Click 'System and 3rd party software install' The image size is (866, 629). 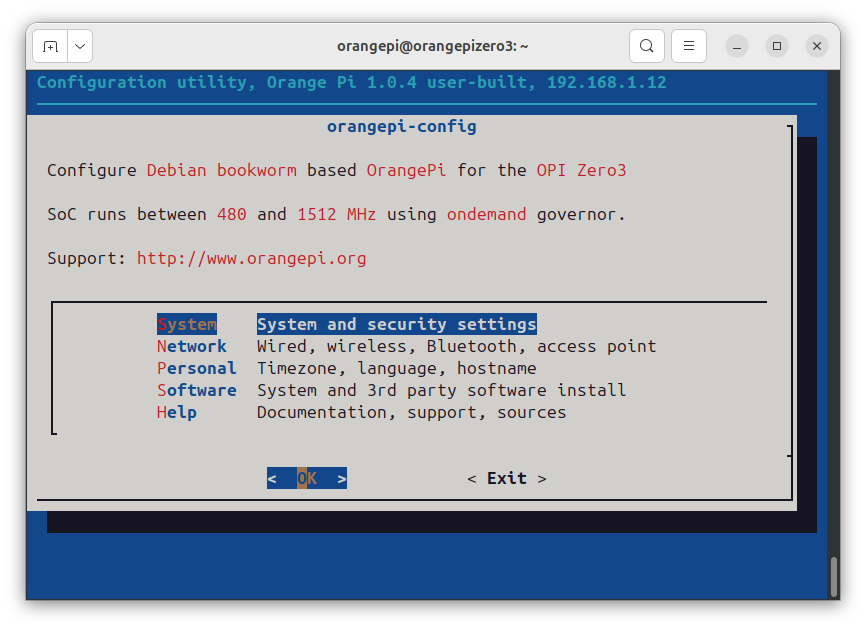pos(442,390)
